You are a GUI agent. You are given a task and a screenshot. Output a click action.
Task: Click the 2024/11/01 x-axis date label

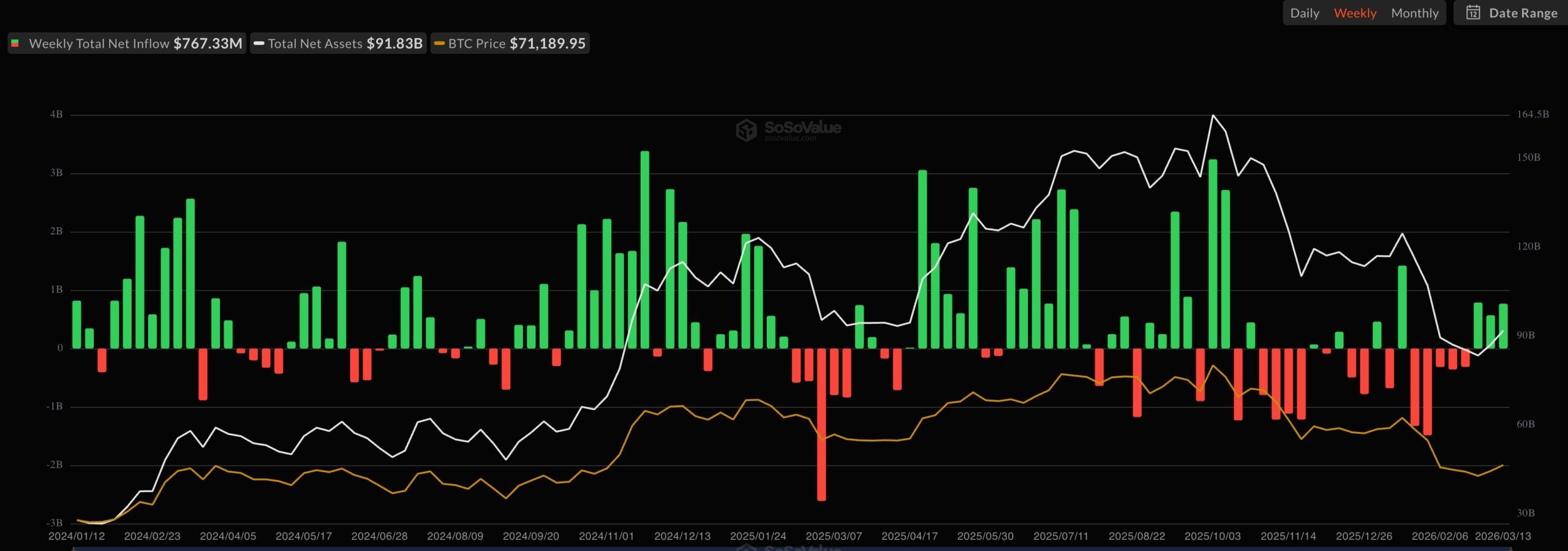[x=606, y=536]
